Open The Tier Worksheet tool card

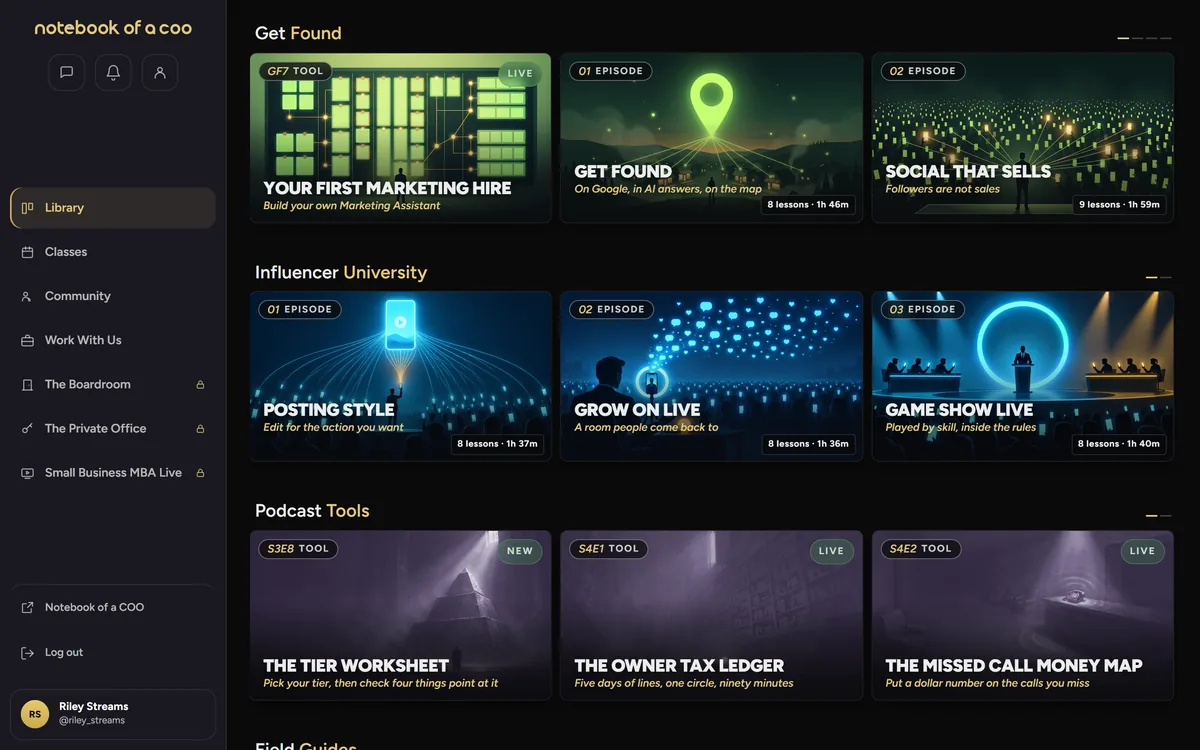pos(400,615)
